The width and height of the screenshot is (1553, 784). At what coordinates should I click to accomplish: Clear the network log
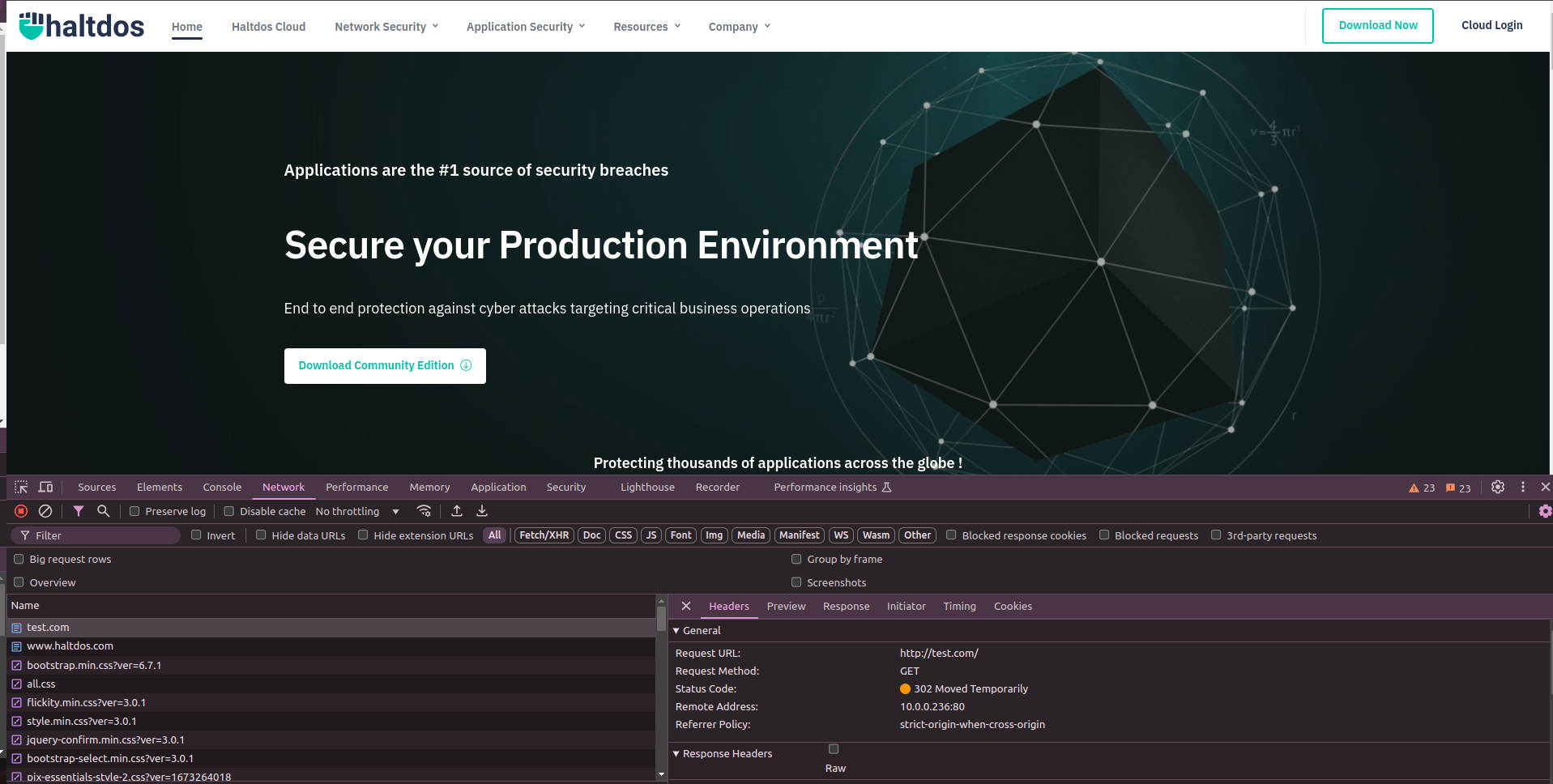click(x=45, y=511)
